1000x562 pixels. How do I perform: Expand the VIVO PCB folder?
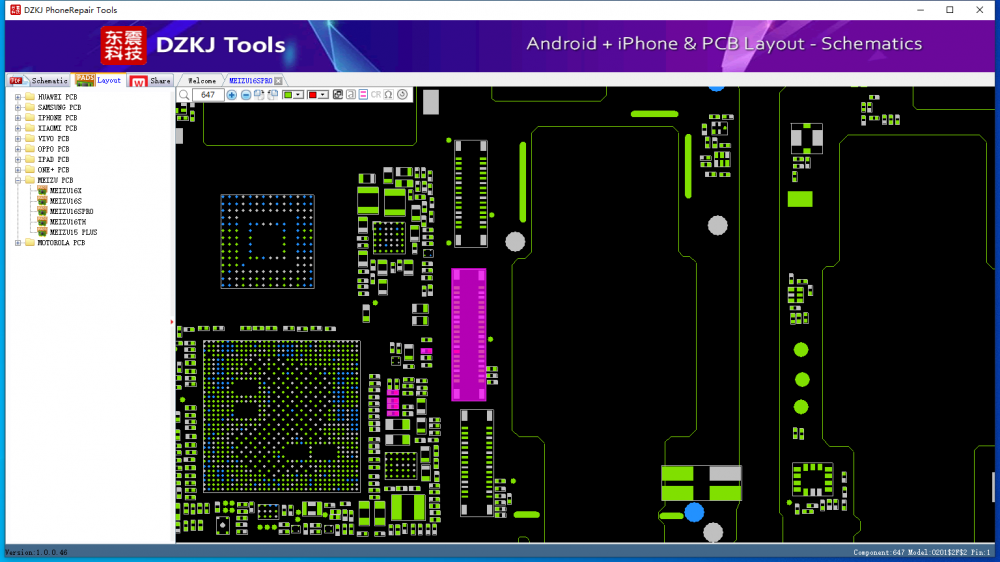18,138
